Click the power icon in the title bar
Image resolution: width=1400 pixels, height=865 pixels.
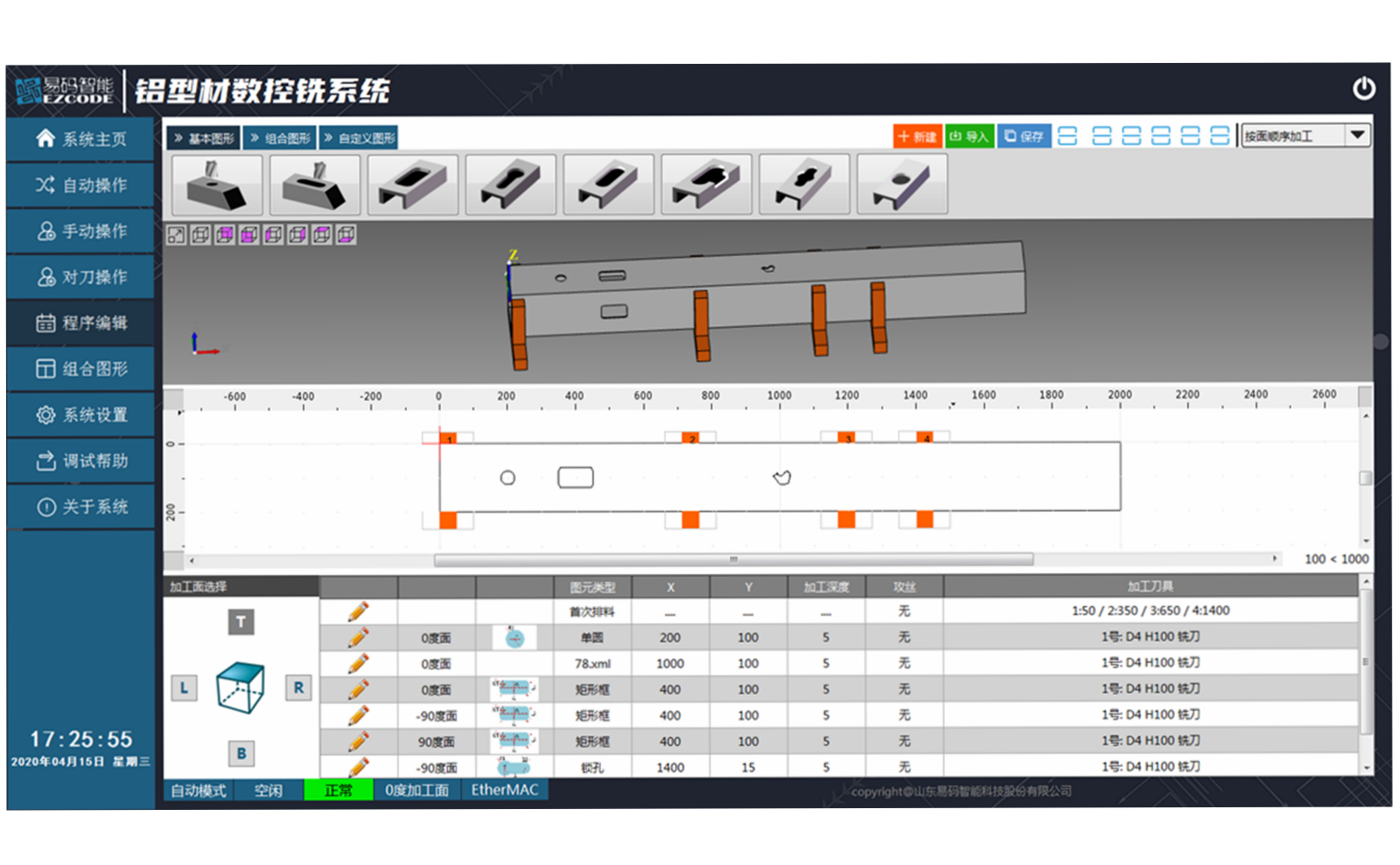tap(1363, 88)
